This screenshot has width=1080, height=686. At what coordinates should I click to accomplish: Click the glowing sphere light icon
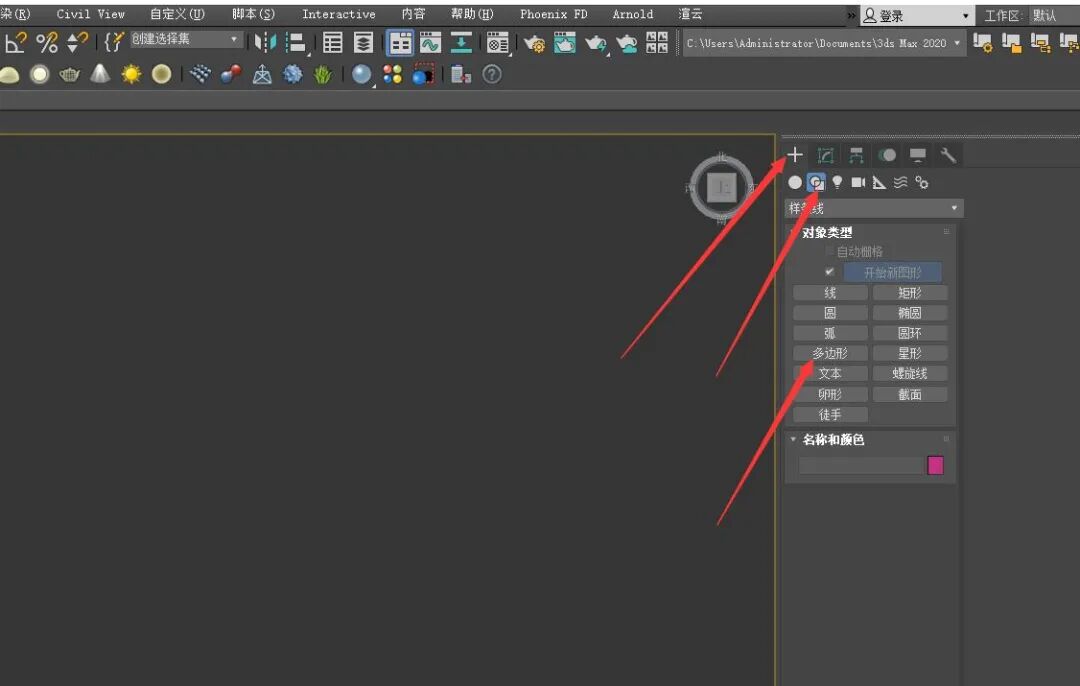(x=40, y=74)
